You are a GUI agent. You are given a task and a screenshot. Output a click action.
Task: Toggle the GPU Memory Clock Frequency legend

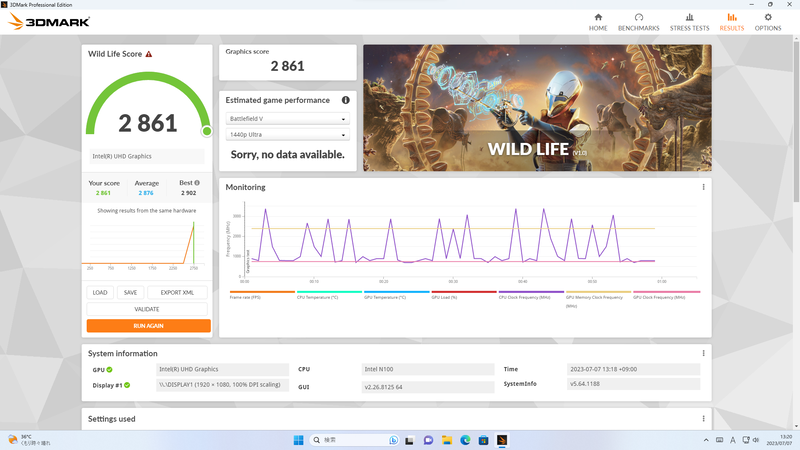click(598, 299)
